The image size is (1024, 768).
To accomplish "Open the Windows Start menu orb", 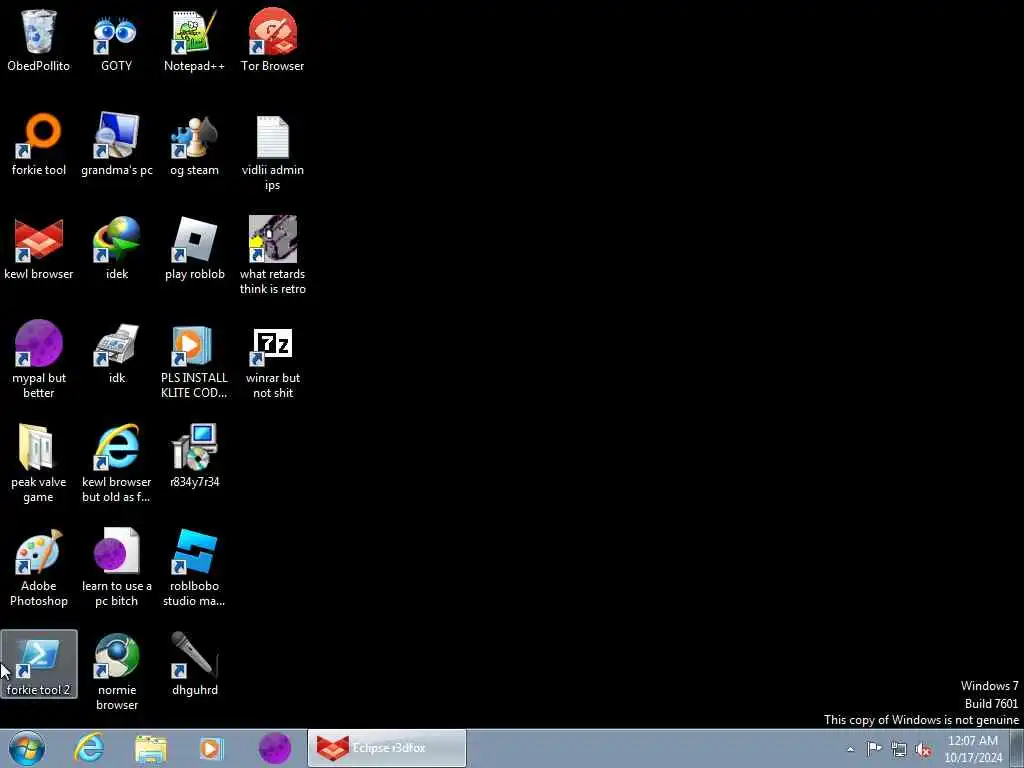I will pos(27,748).
